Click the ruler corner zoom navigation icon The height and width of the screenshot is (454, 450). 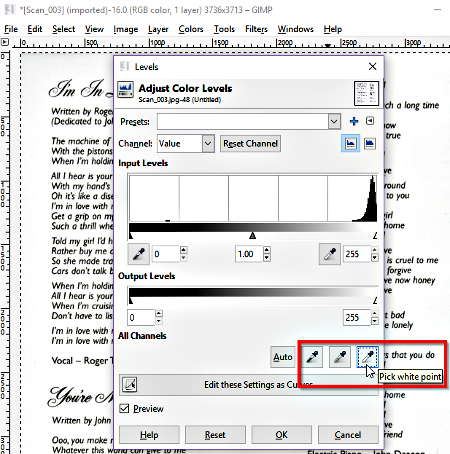click(5, 42)
